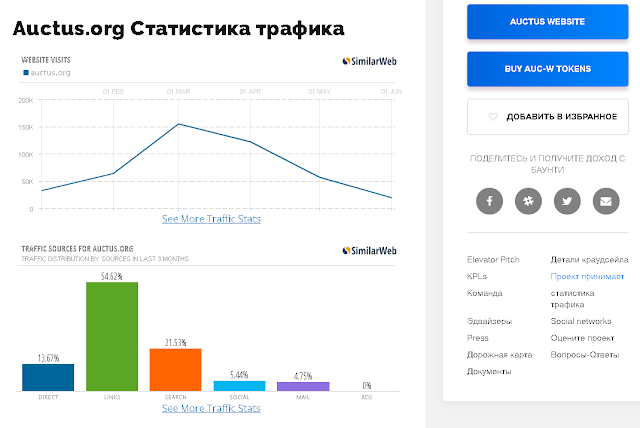Open the Press section link
Viewport: 640px width, 428px height.
(x=478, y=338)
